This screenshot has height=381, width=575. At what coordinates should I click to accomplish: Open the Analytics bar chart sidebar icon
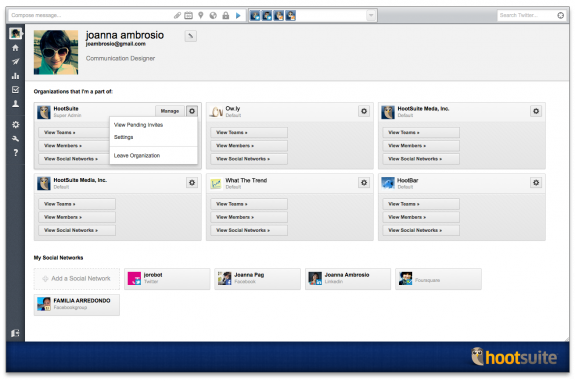click(15, 76)
